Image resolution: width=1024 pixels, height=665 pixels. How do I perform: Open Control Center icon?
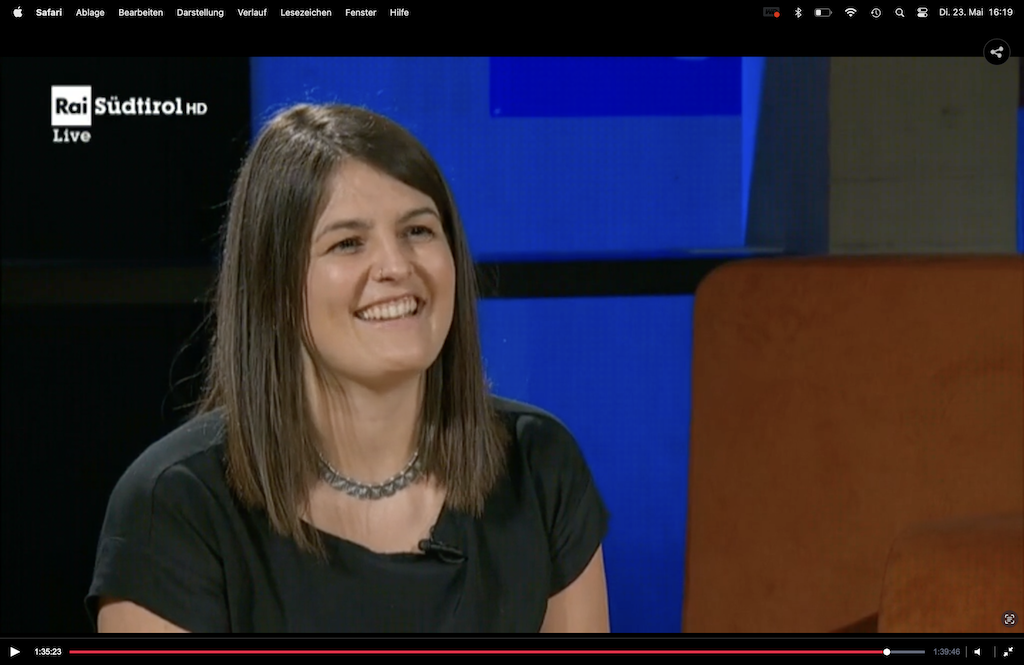(922, 12)
